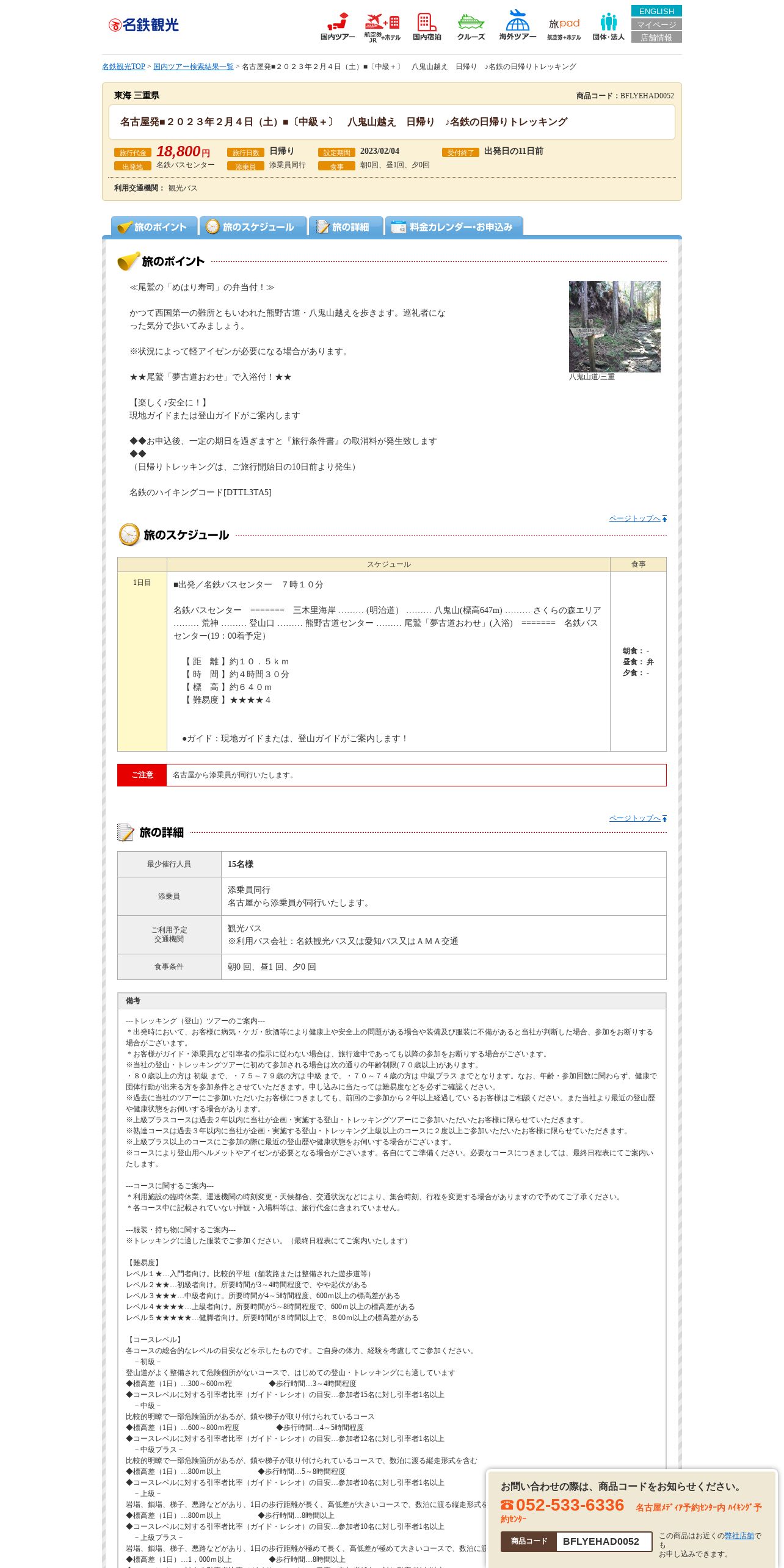Open 店舗情報 button

[656, 37]
